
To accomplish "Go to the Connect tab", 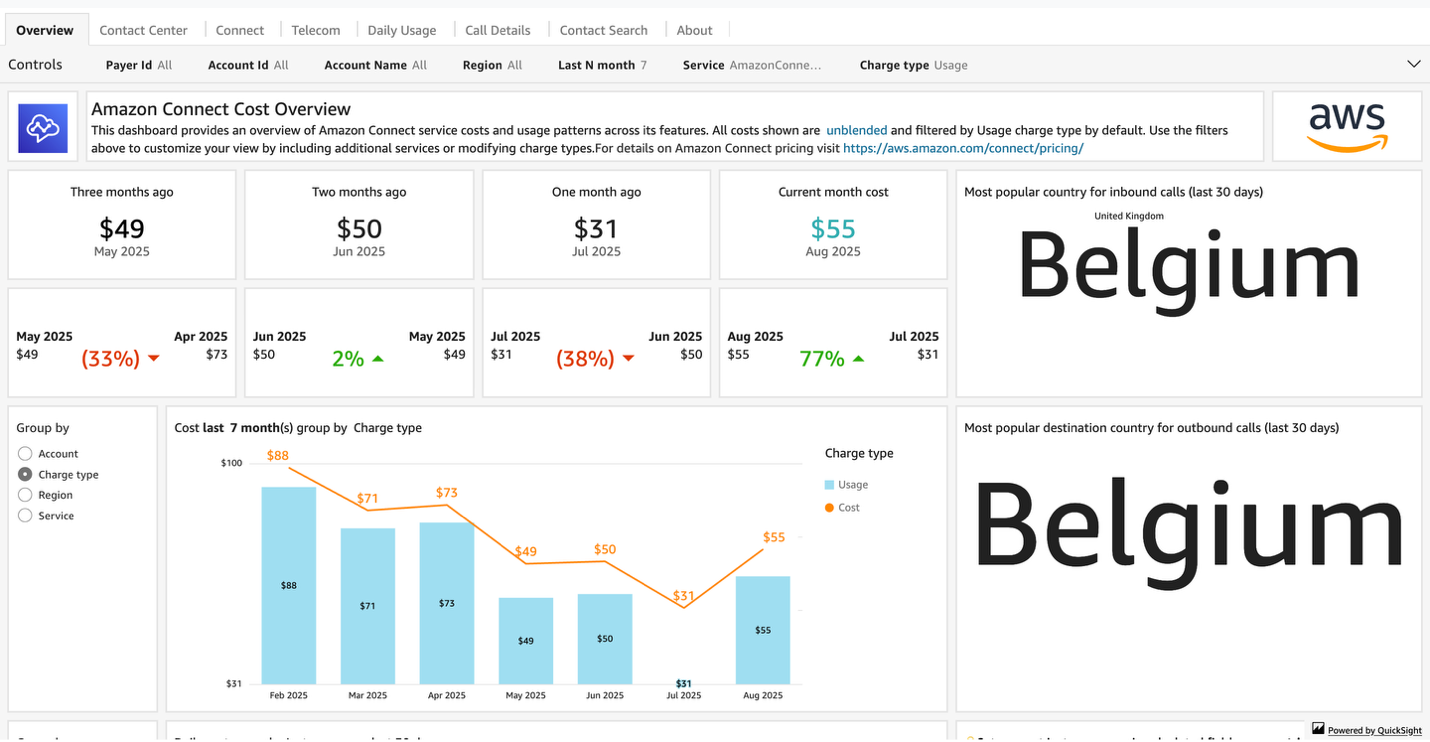I will [240, 30].
